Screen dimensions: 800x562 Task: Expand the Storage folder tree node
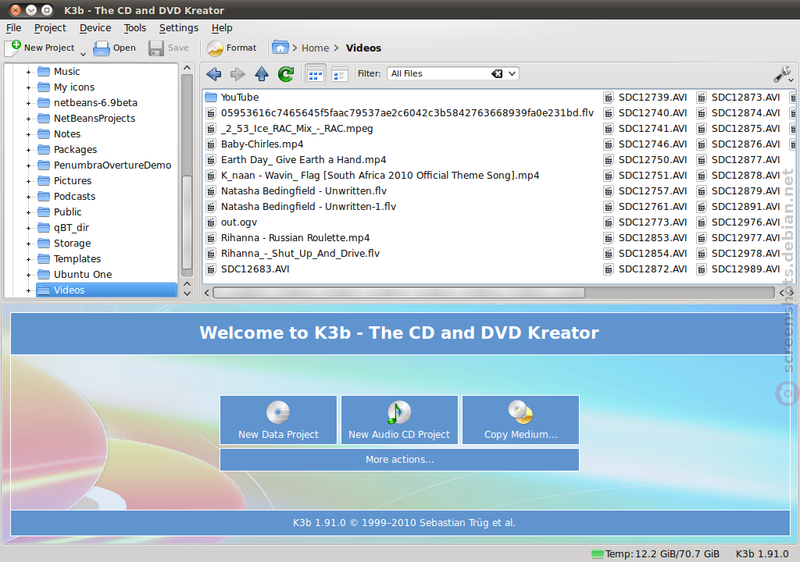29,244
